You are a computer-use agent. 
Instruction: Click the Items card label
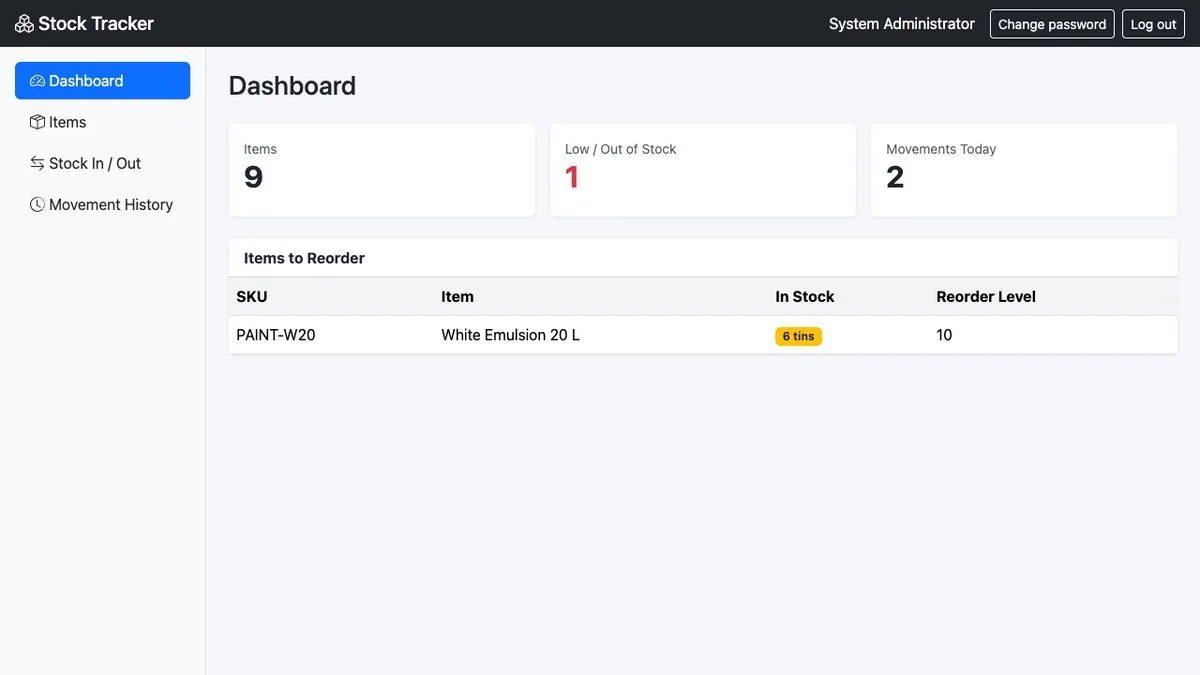260,149
